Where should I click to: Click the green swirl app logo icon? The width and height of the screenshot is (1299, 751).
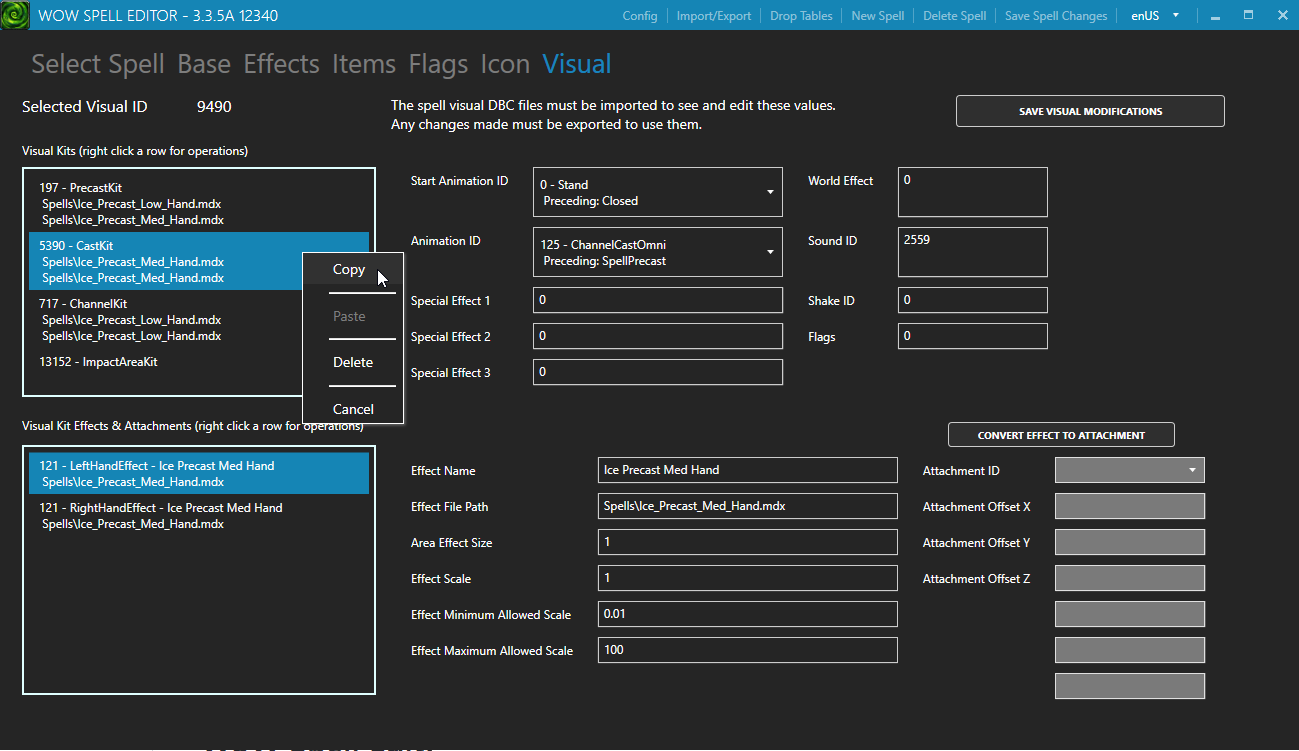15,15
